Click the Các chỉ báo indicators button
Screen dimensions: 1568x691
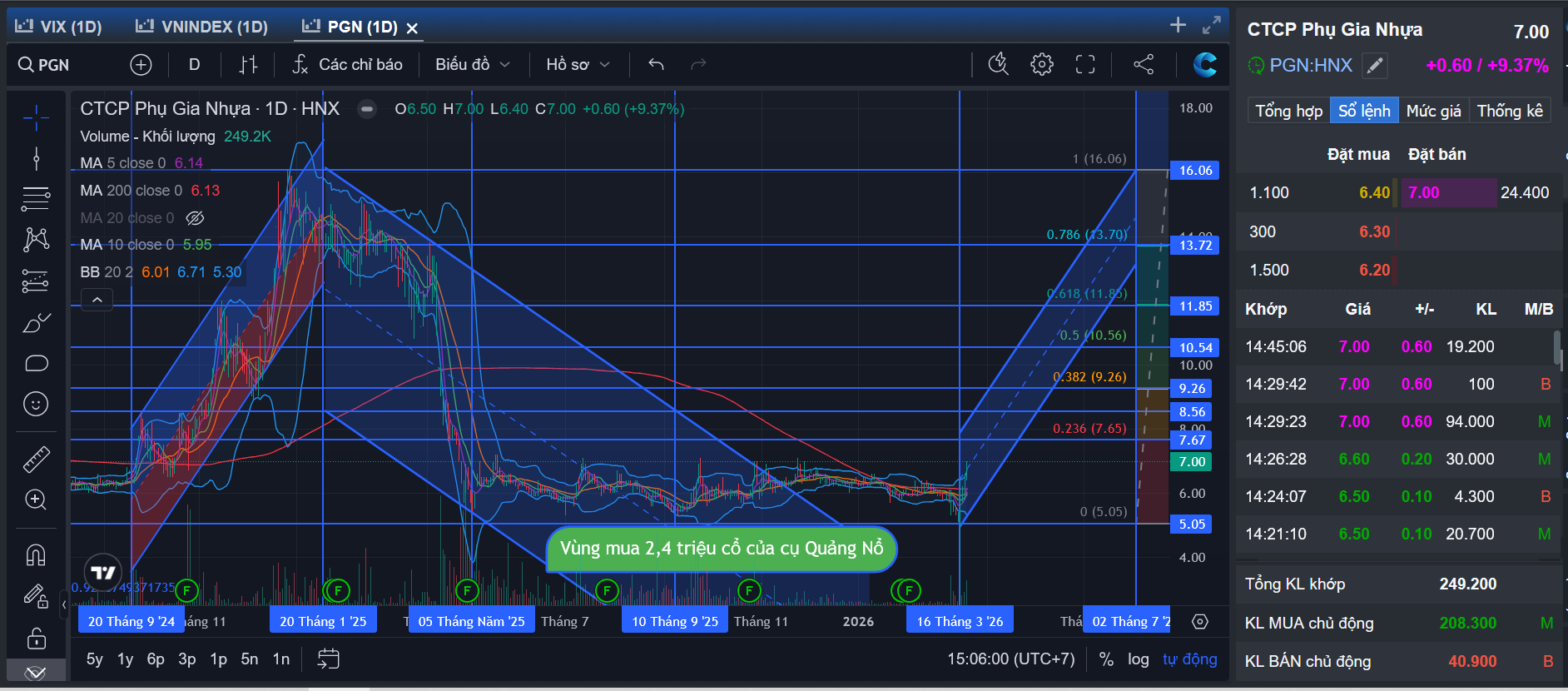[x=347, y=64]
